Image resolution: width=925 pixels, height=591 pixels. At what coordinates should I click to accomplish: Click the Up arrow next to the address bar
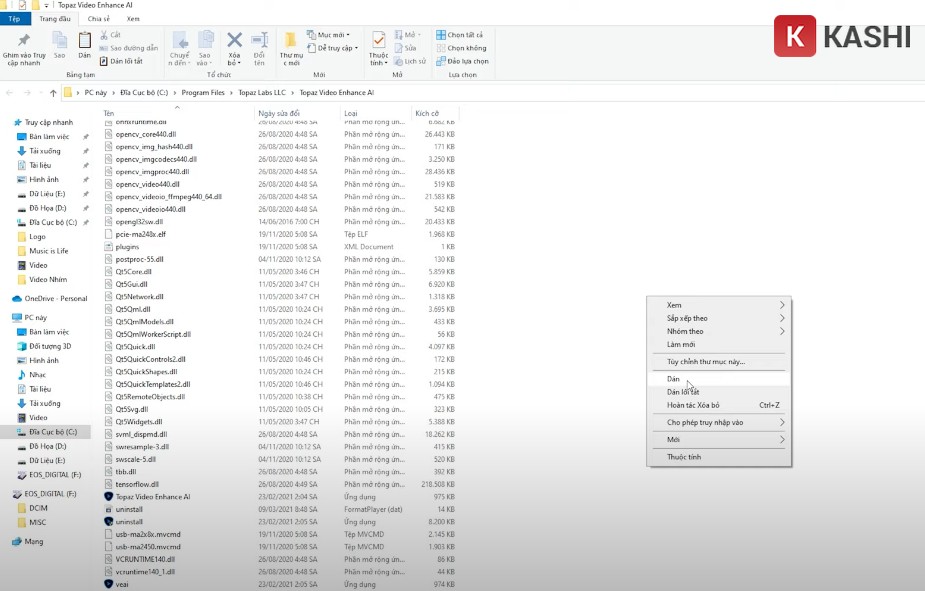point(53,93)
